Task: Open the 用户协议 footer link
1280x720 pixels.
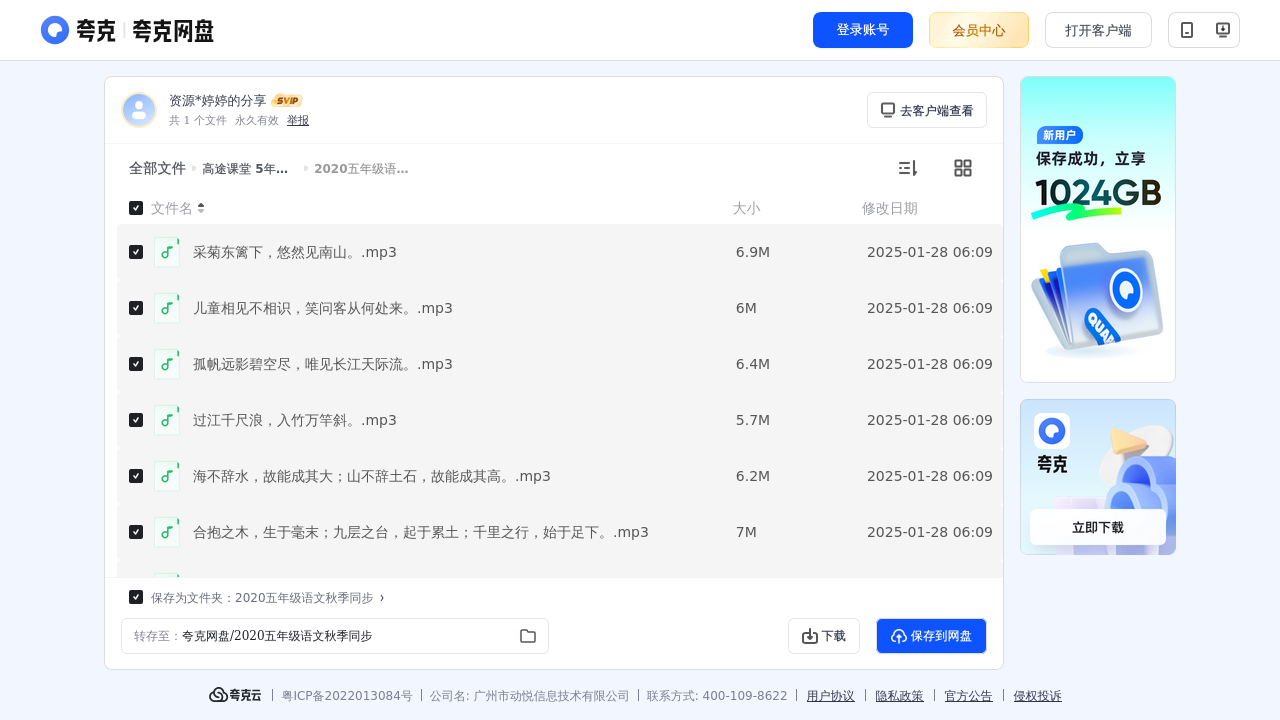Action: click(x=831, y=696)
